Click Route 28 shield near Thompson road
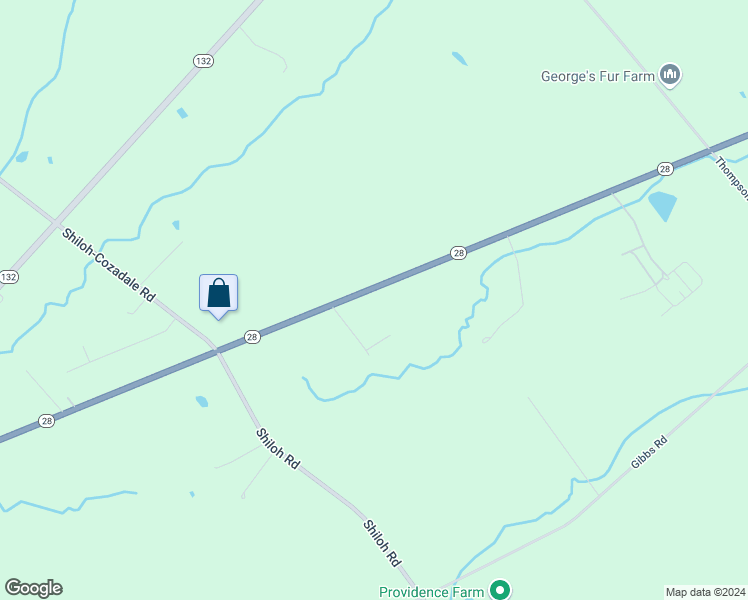The height and width of the screenshot is (600, 748). (665, 169)
